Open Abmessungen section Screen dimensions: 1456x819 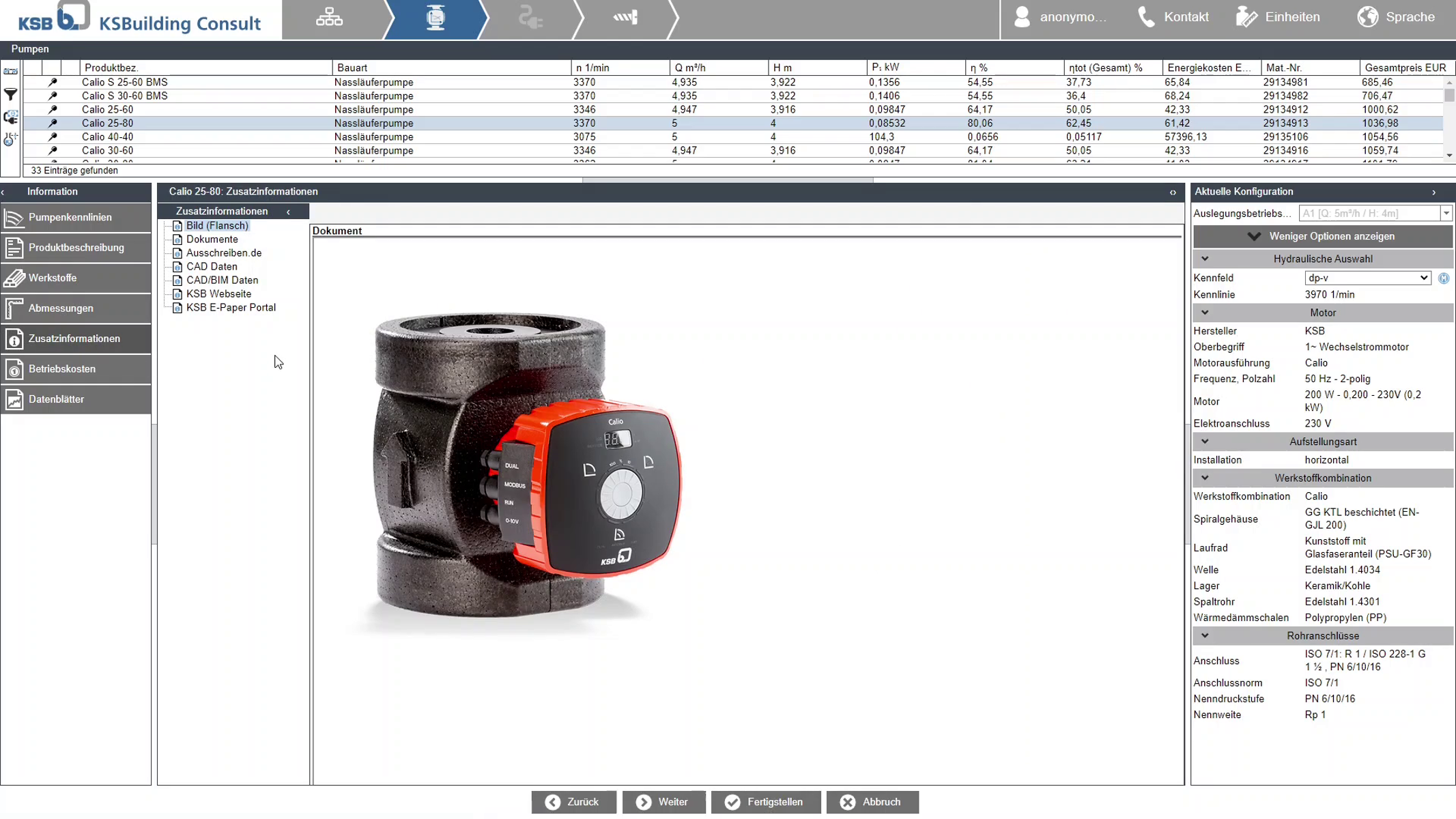tap(76, 308)
